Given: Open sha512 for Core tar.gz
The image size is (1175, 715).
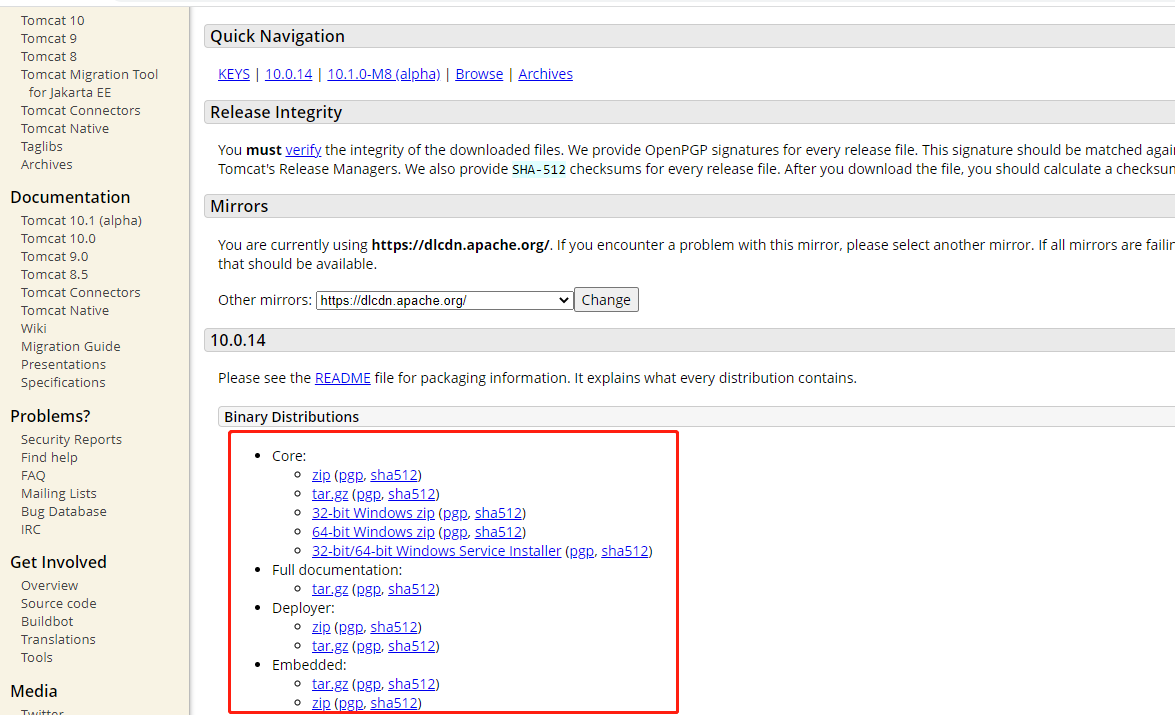Looking at the screenshot, I should pyautogui.click(x=411, y=494).
